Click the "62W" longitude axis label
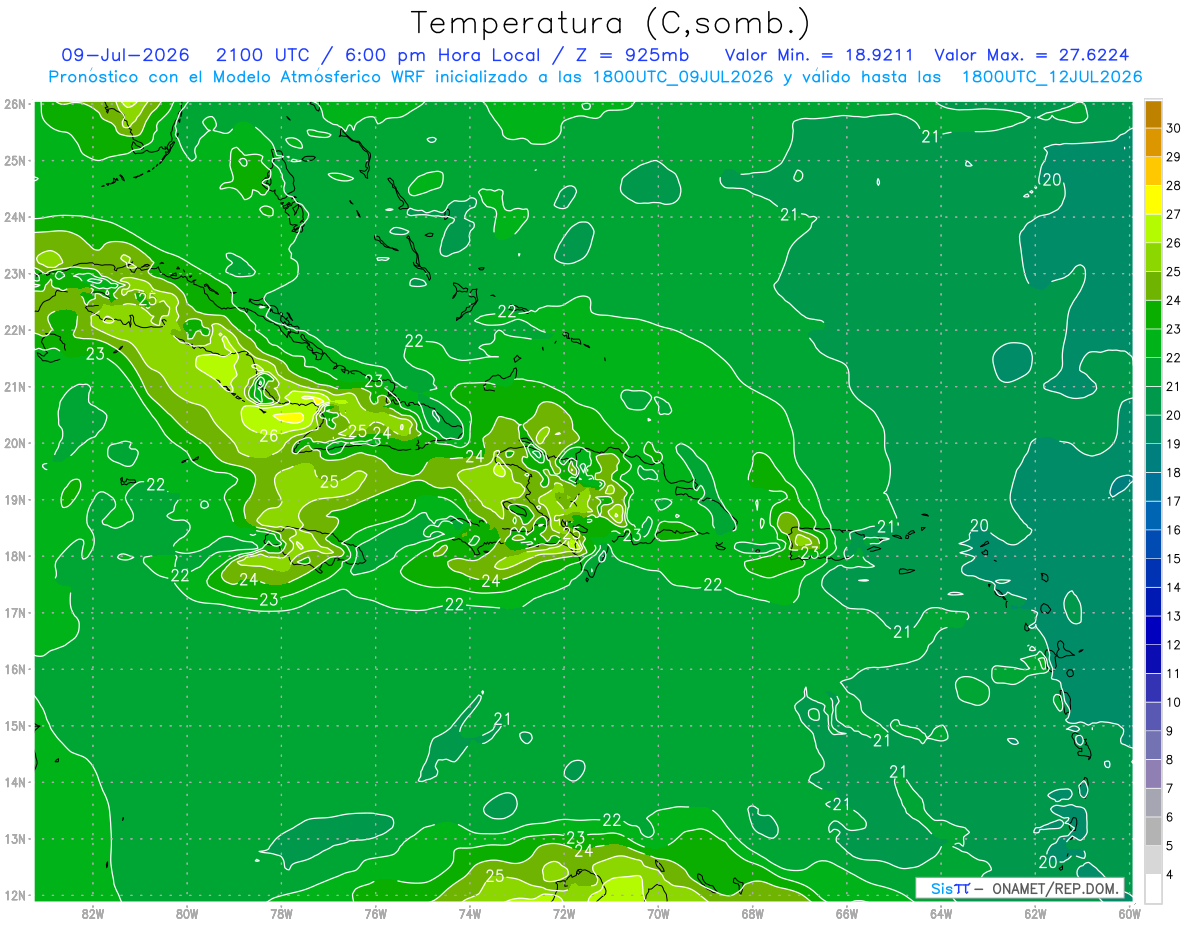 [1035, 913]
